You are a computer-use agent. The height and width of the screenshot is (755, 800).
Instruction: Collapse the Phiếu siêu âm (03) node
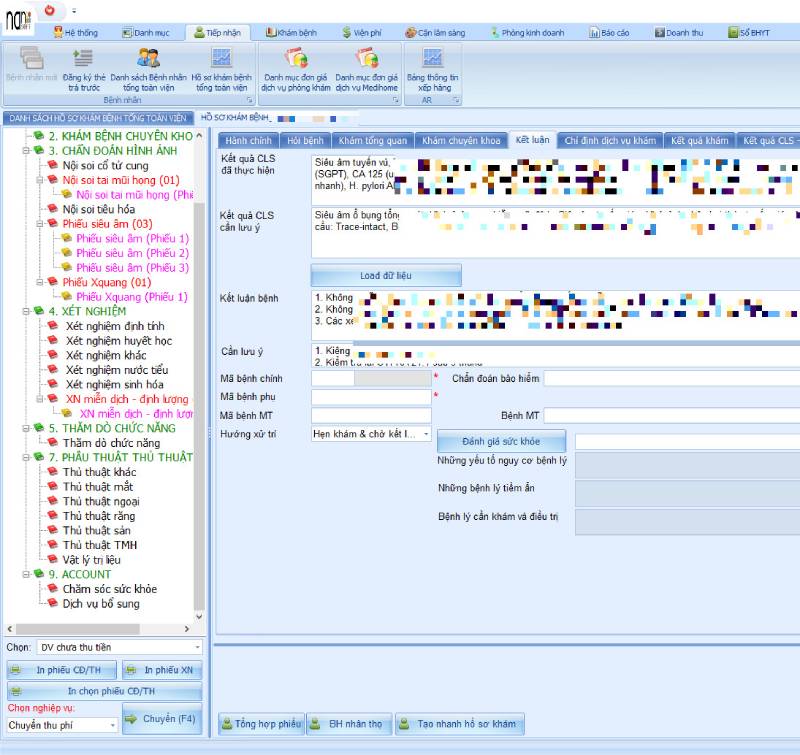(x=40, y=223)
